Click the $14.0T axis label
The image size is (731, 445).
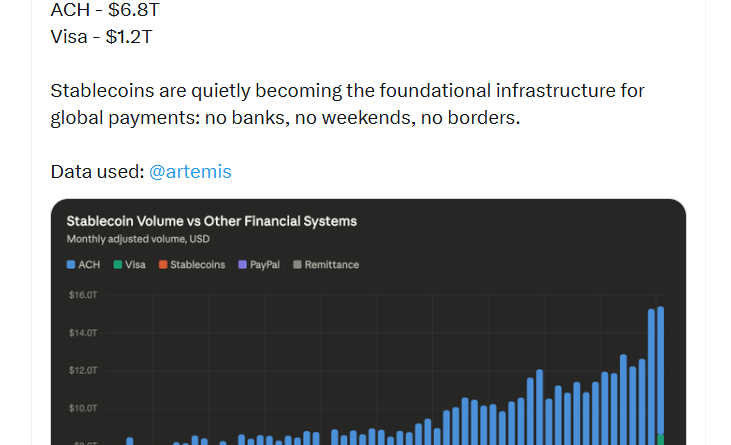(82, 332)
